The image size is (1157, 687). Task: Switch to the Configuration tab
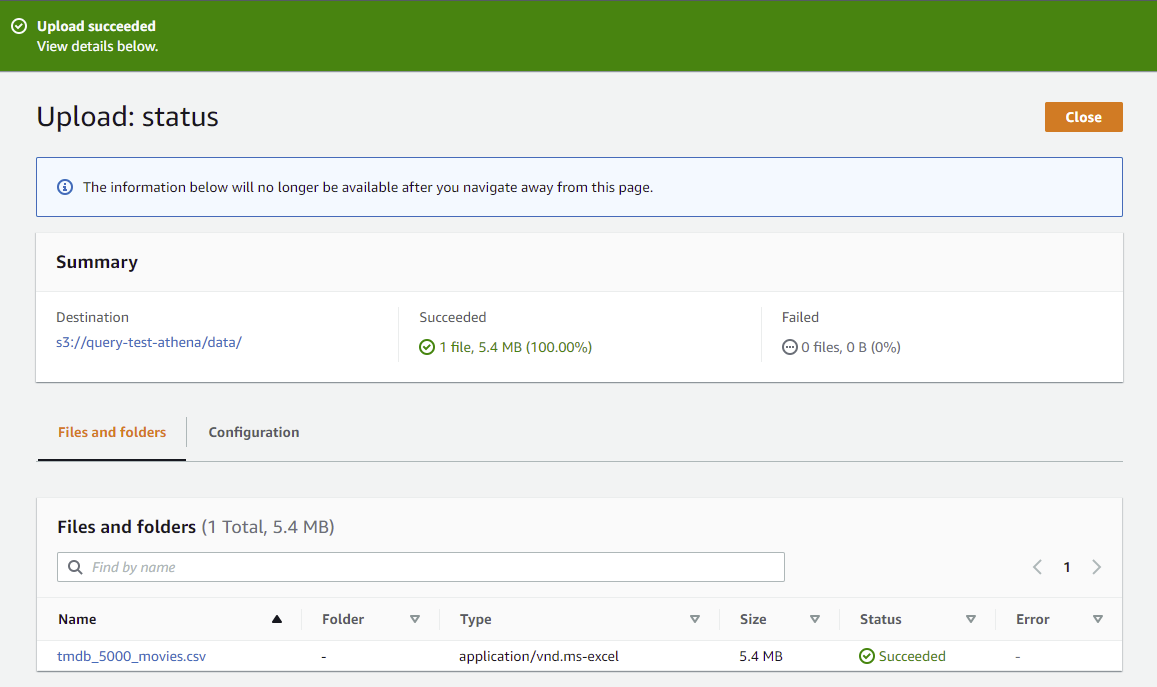[254, 432]
